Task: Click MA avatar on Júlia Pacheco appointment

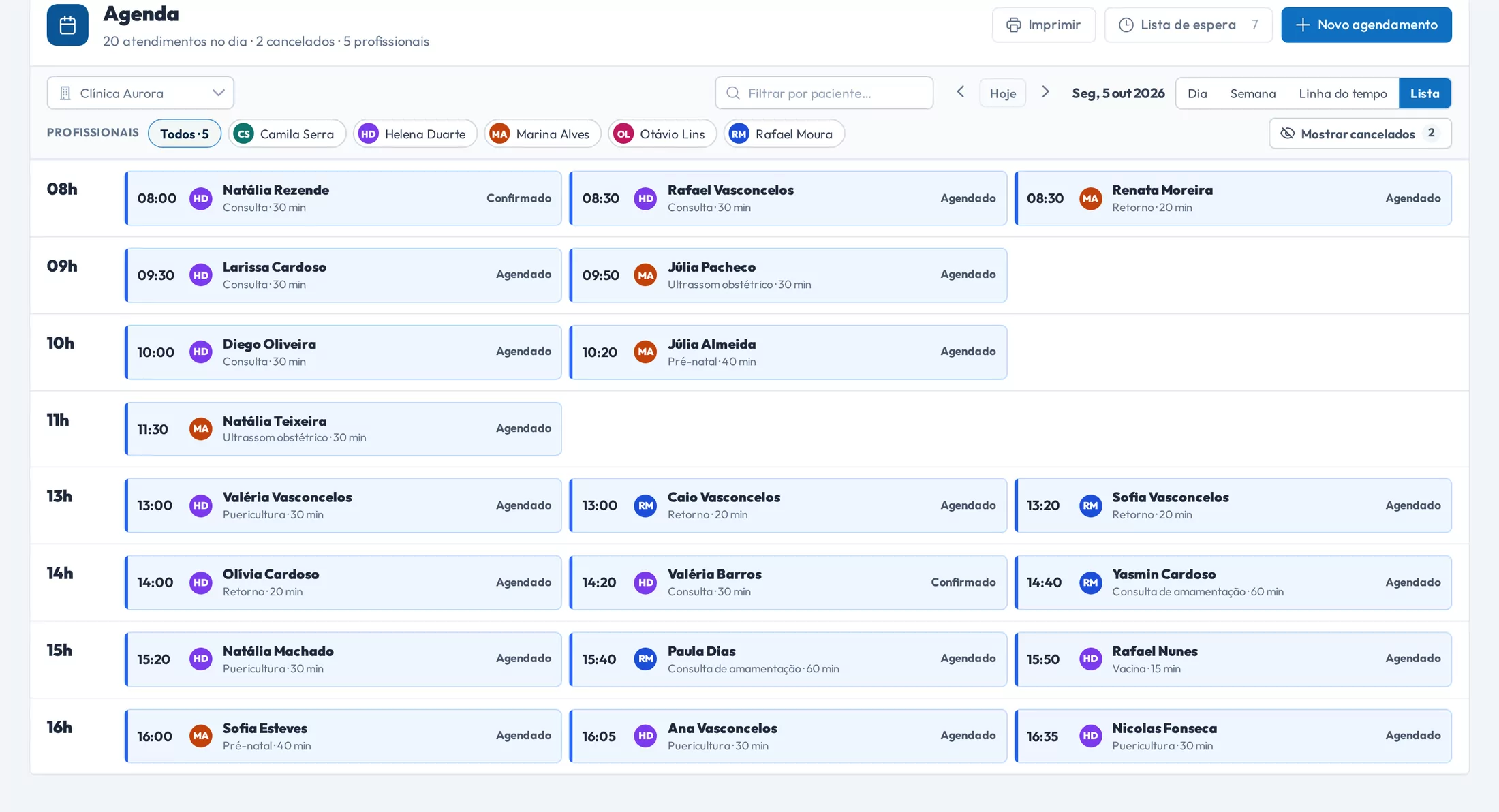Action: (x=645, y=275)
